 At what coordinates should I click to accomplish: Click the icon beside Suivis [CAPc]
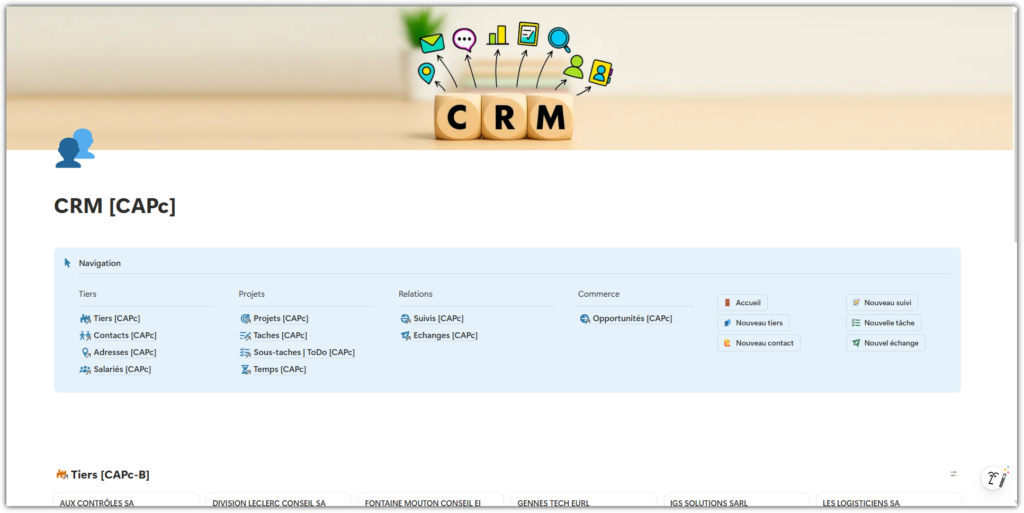405,319
